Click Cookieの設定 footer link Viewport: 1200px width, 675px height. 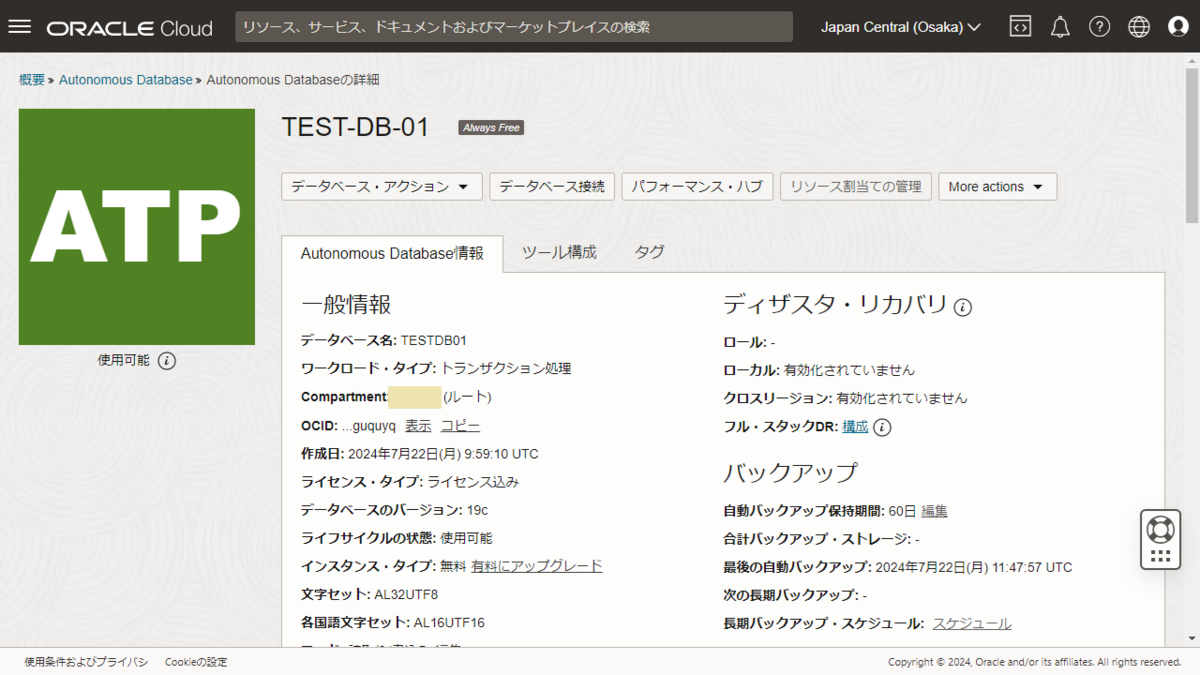click(x=196, y=662)
